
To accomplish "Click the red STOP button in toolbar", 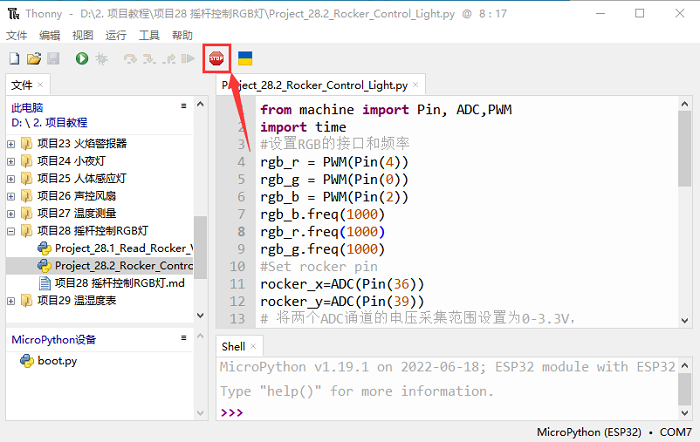I will 216,59.
